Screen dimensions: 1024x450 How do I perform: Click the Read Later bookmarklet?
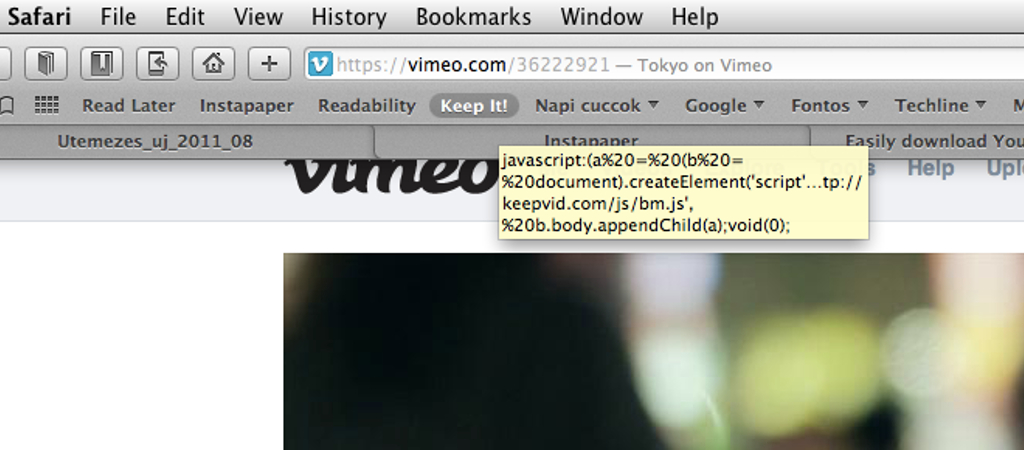(x=129, y=105)
